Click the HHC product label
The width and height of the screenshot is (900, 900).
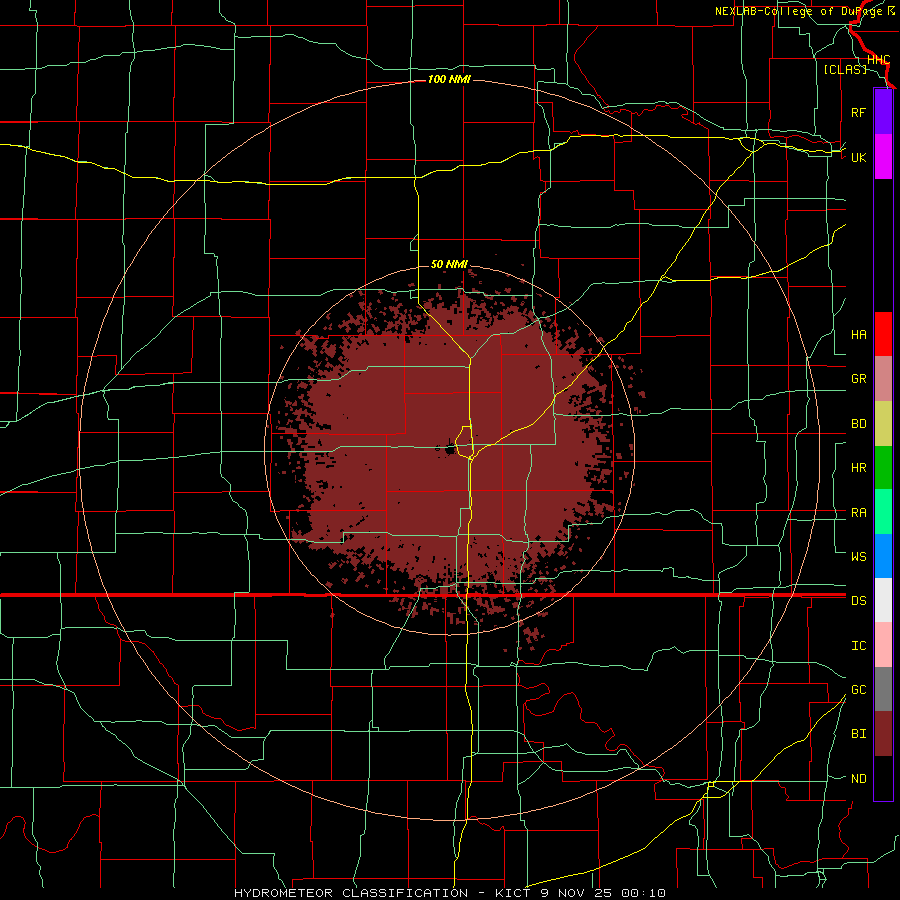[x=878, y=60]
